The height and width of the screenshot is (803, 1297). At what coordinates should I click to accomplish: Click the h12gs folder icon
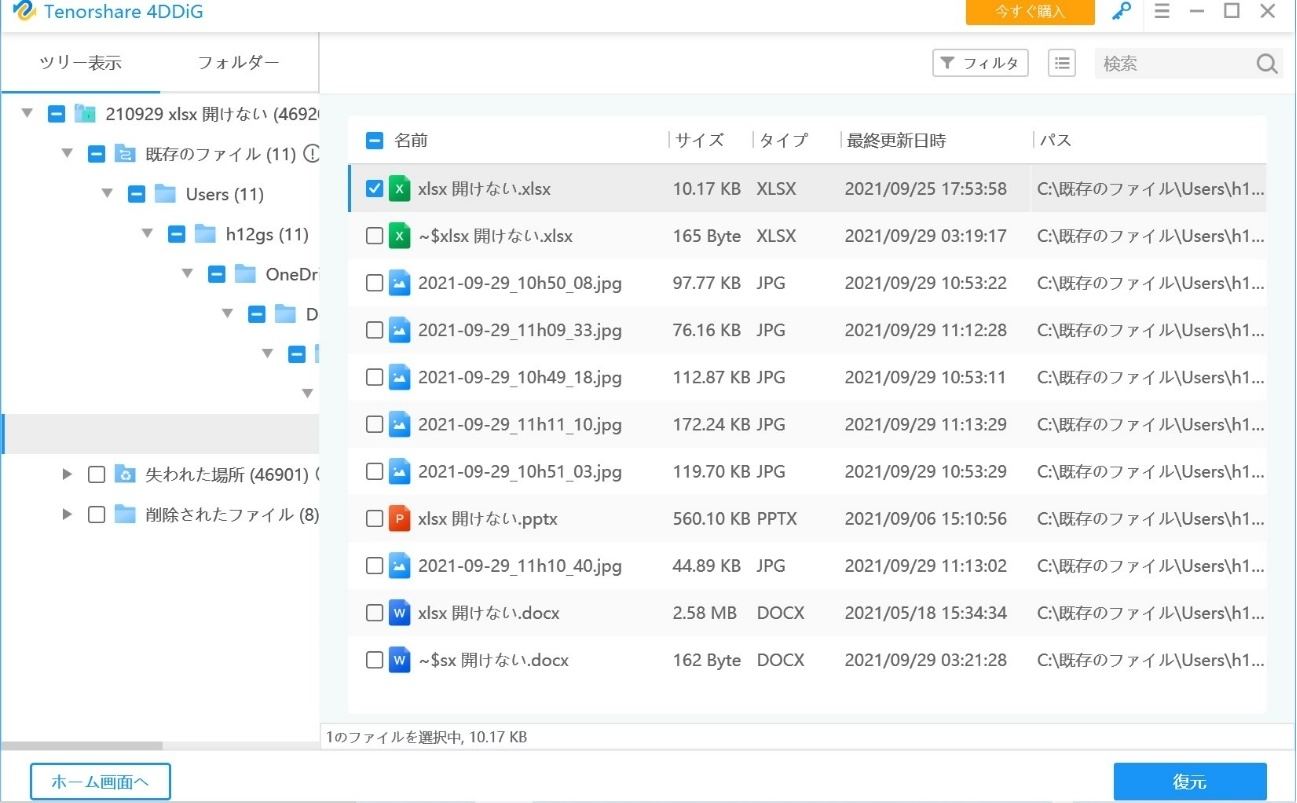click(x=205, y=234)
